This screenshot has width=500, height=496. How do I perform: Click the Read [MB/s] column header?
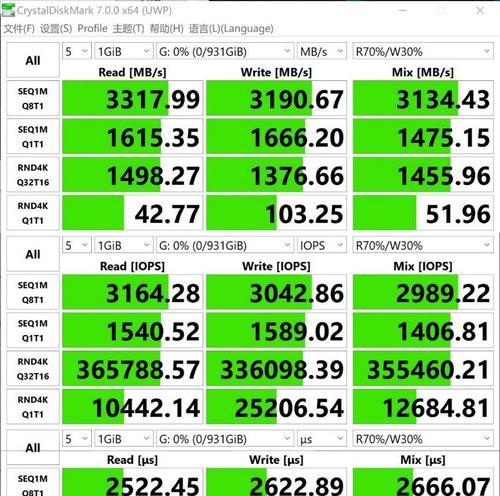[132, 72]
